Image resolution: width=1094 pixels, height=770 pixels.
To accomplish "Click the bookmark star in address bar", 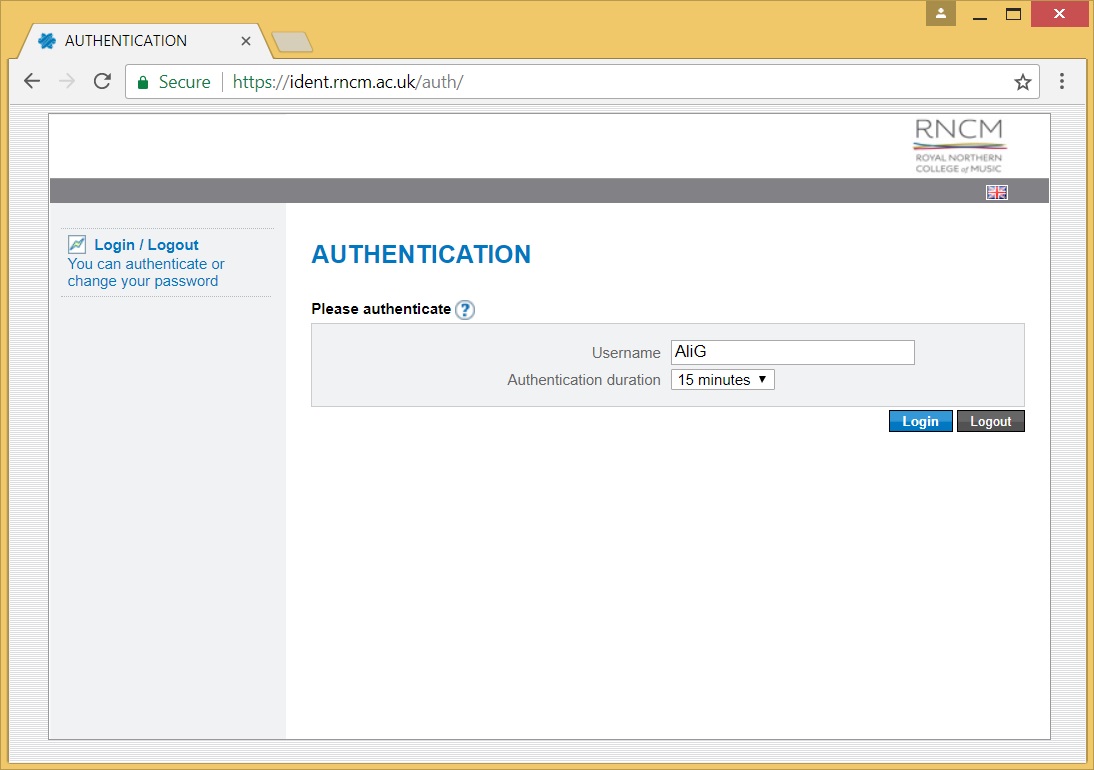I will point(1023,81).
